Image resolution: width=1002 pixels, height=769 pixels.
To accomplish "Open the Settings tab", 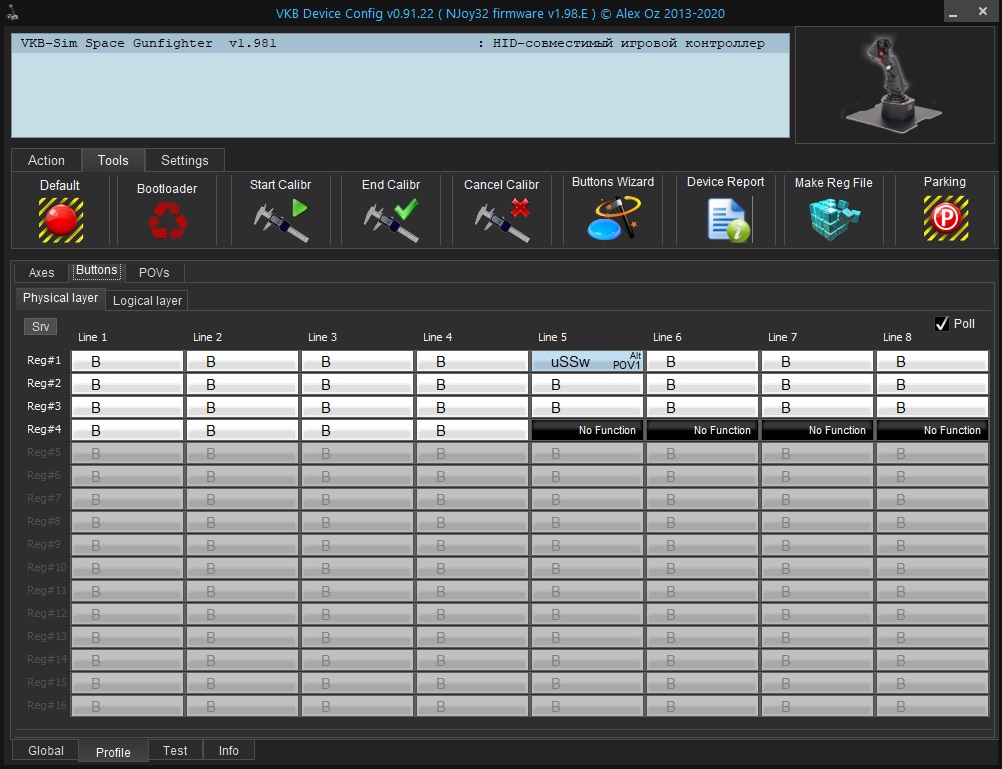I will 185,160.
